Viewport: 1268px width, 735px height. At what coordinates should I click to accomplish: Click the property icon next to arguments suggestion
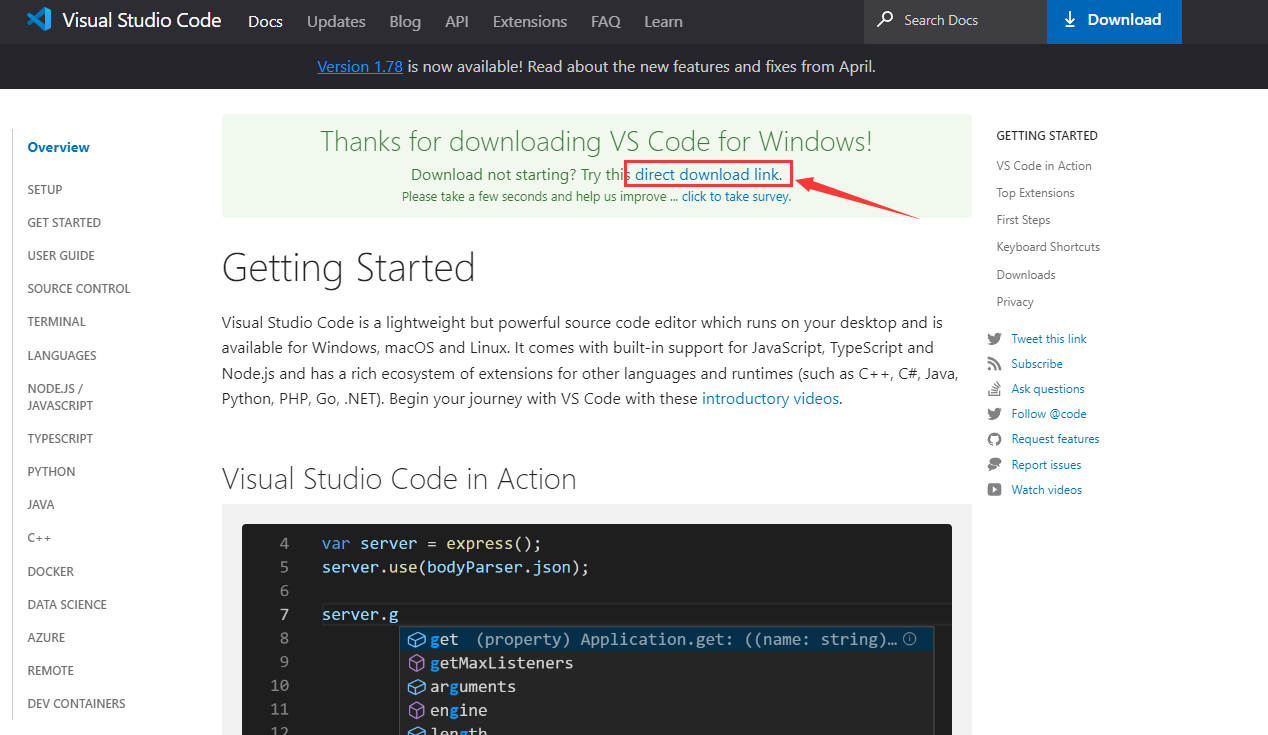tap(417, 687)
